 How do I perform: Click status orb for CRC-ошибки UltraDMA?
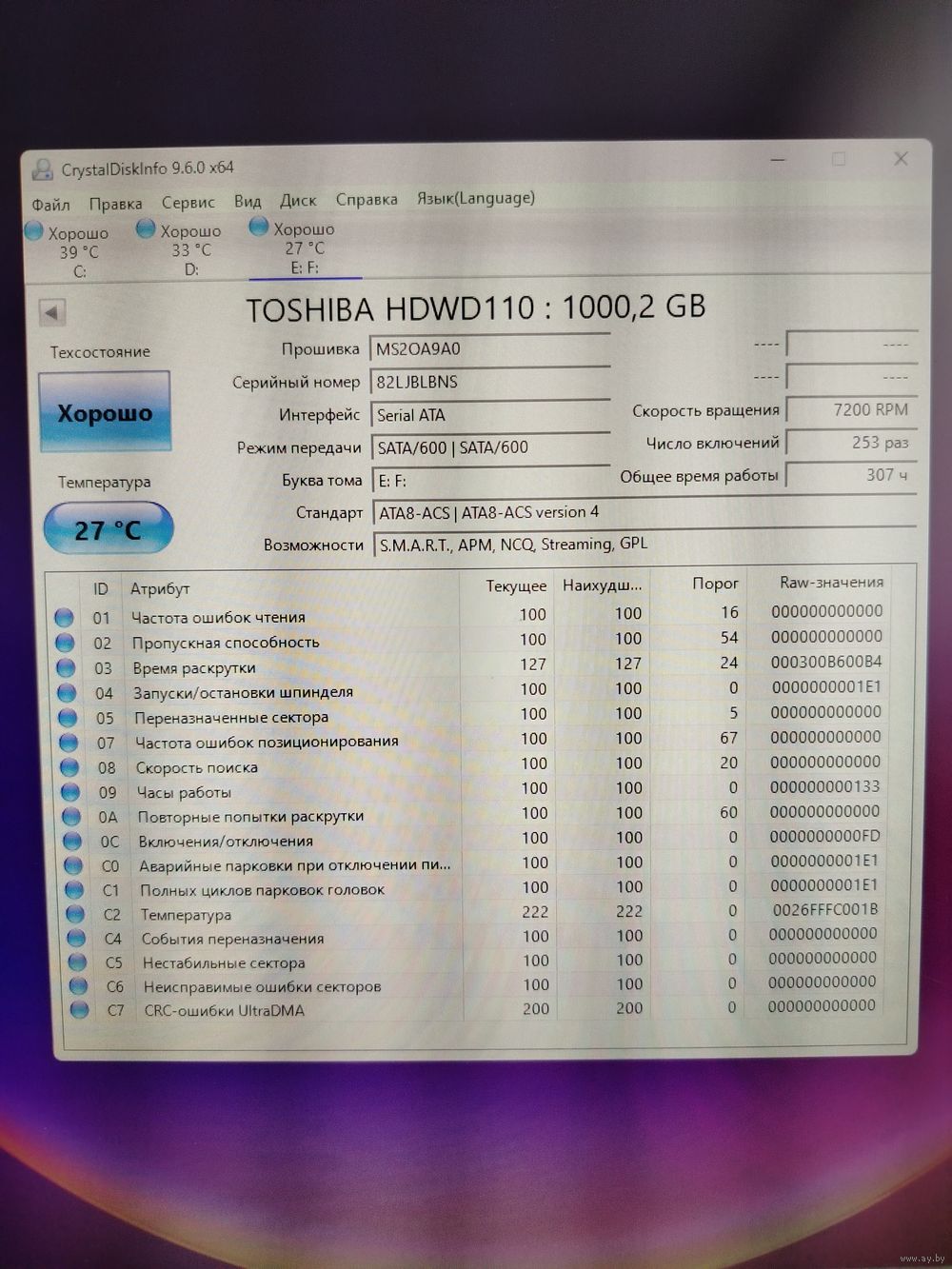79,1011
